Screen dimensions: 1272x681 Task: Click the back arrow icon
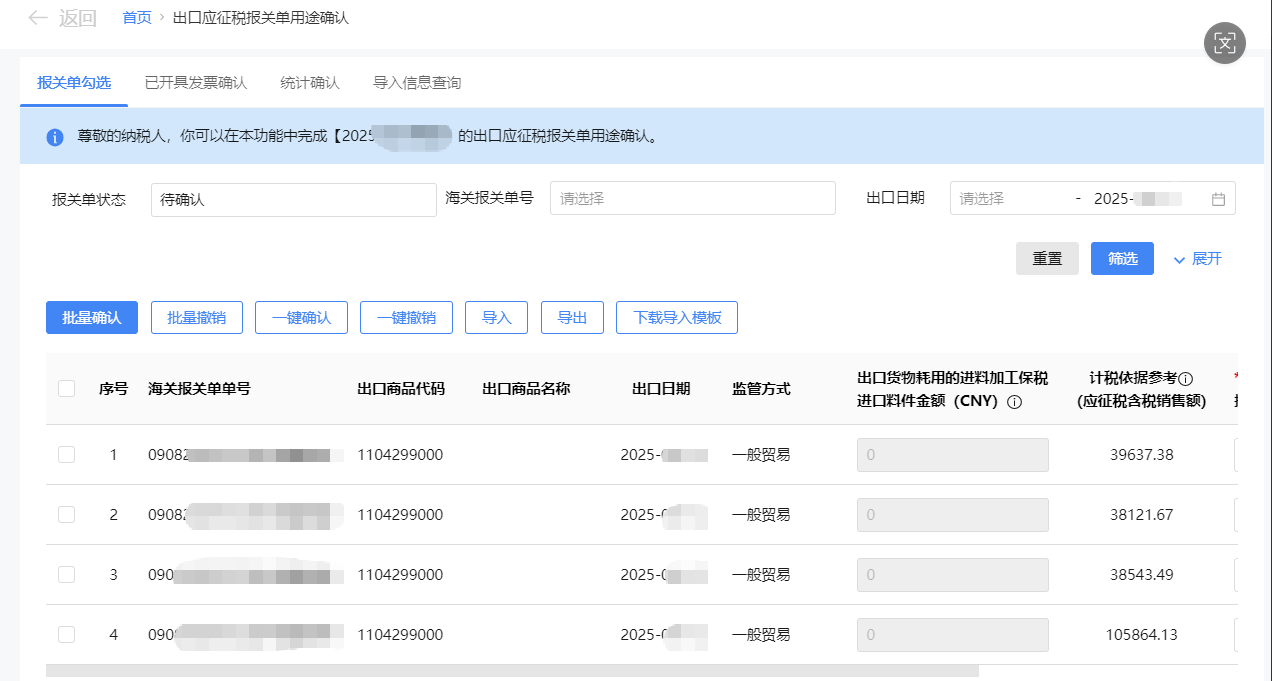(38, 18)
